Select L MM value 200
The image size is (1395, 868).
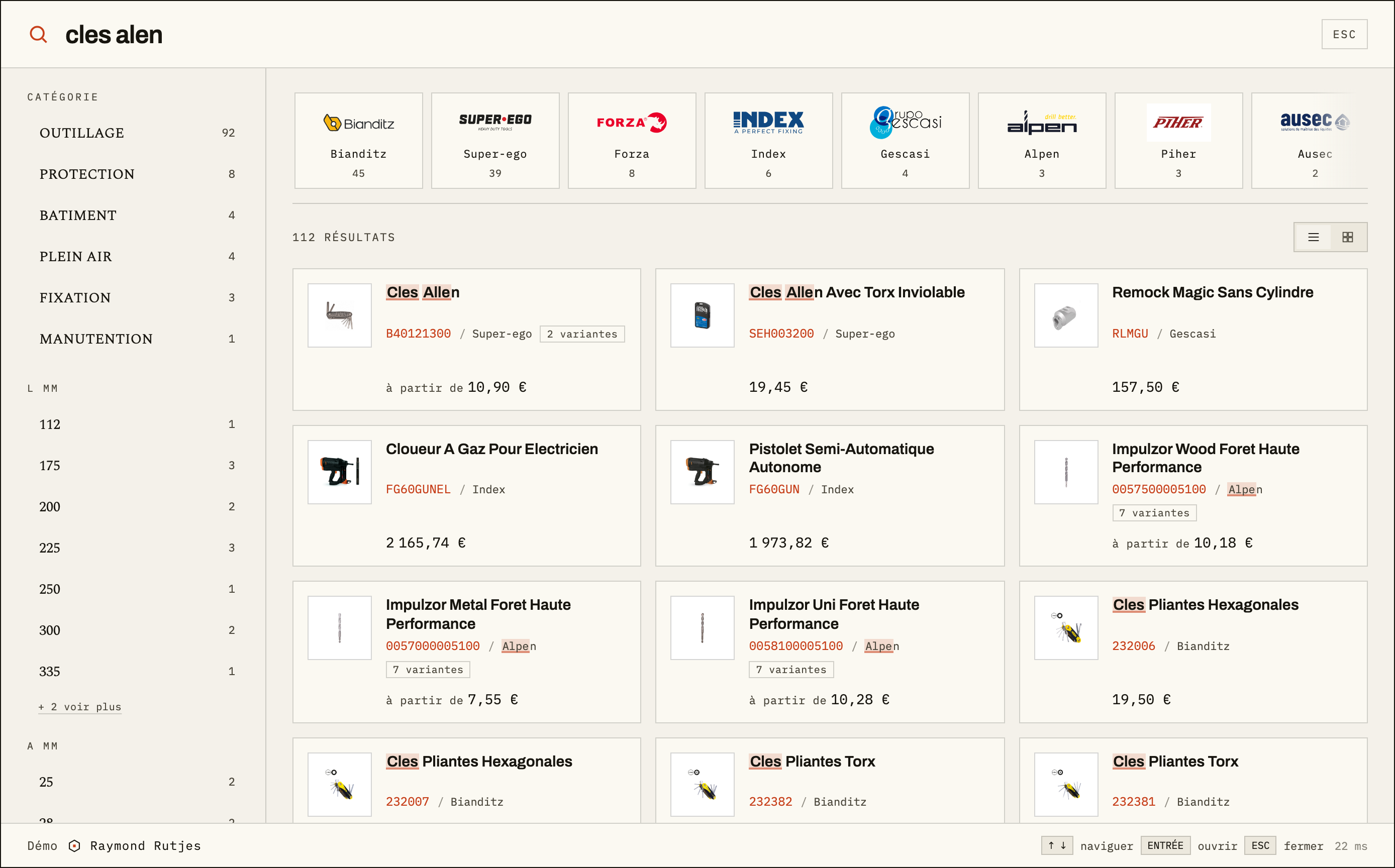click(x=137, y=507)
